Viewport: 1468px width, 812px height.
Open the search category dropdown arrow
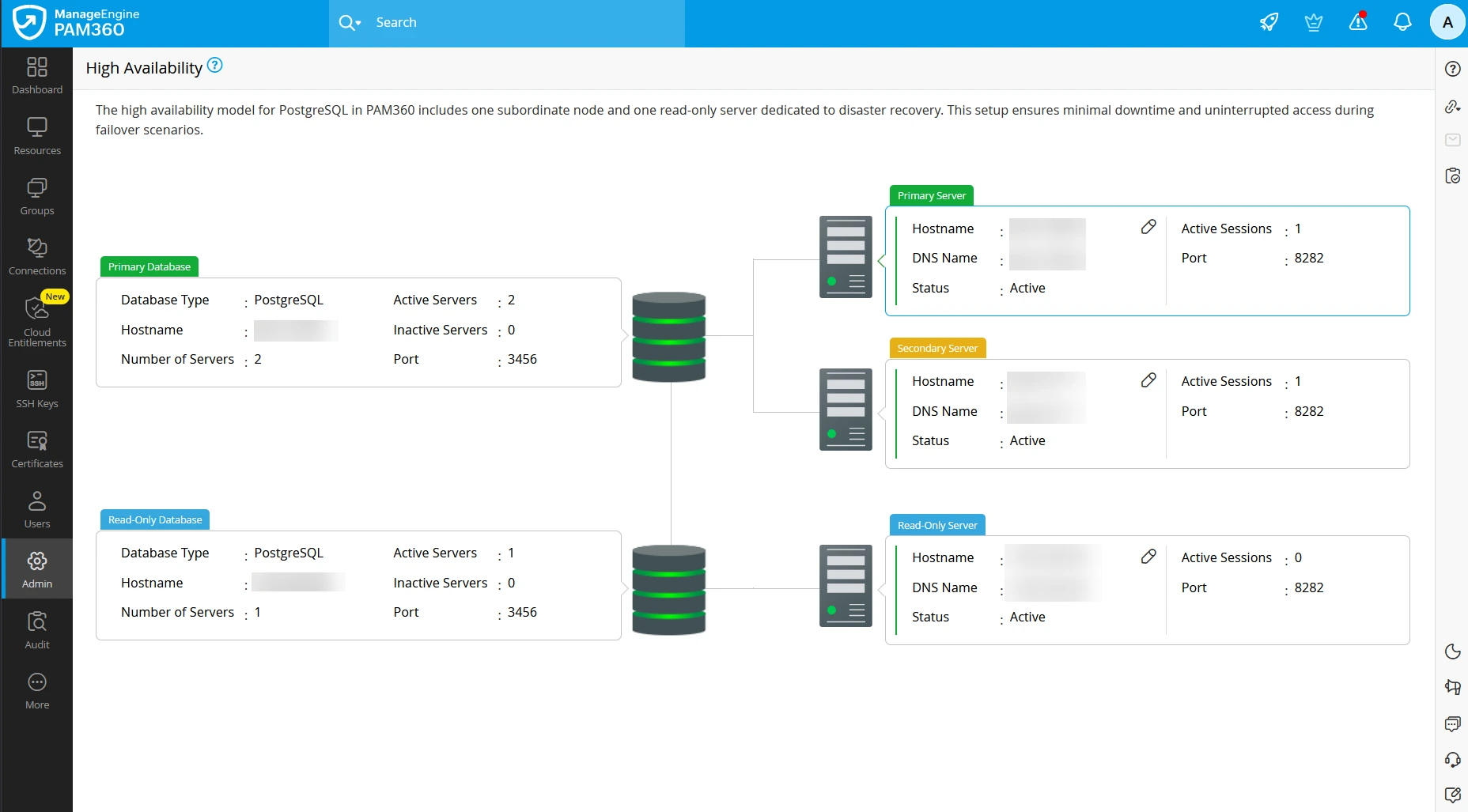pyautogui.click(x=357, y=24)
